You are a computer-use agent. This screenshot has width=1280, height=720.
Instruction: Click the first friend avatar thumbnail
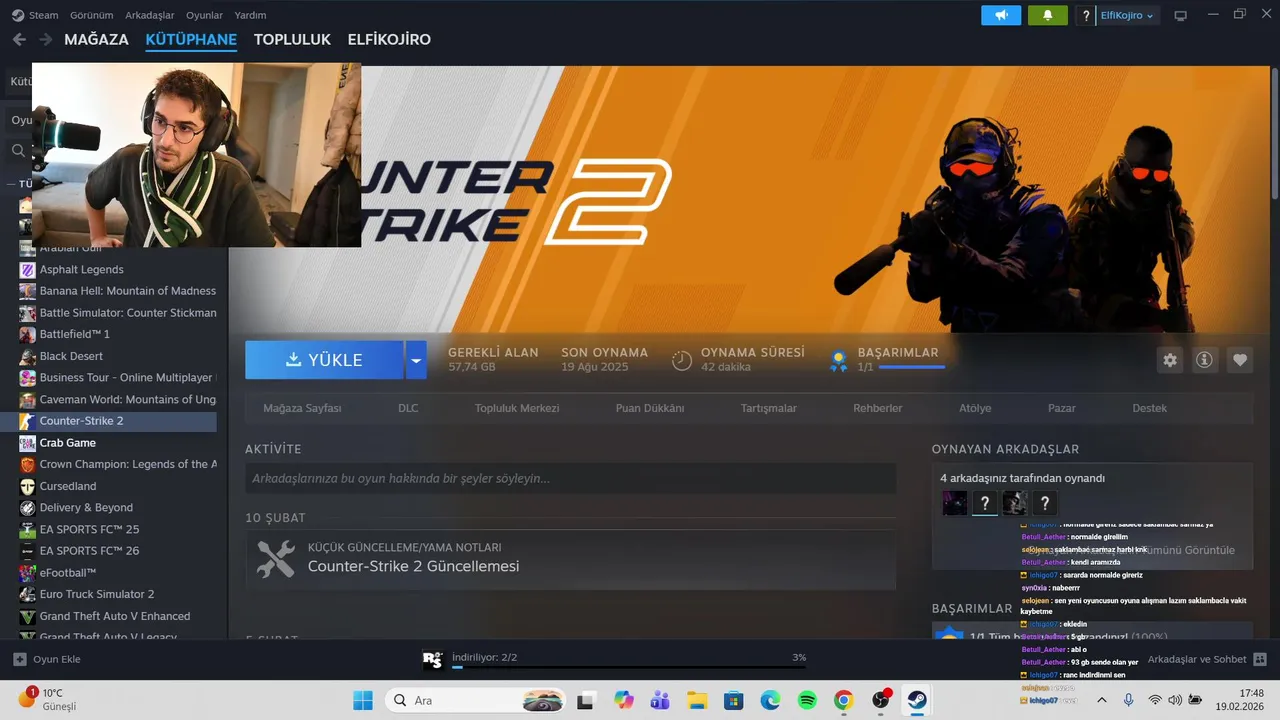click(x=955, y=503)
